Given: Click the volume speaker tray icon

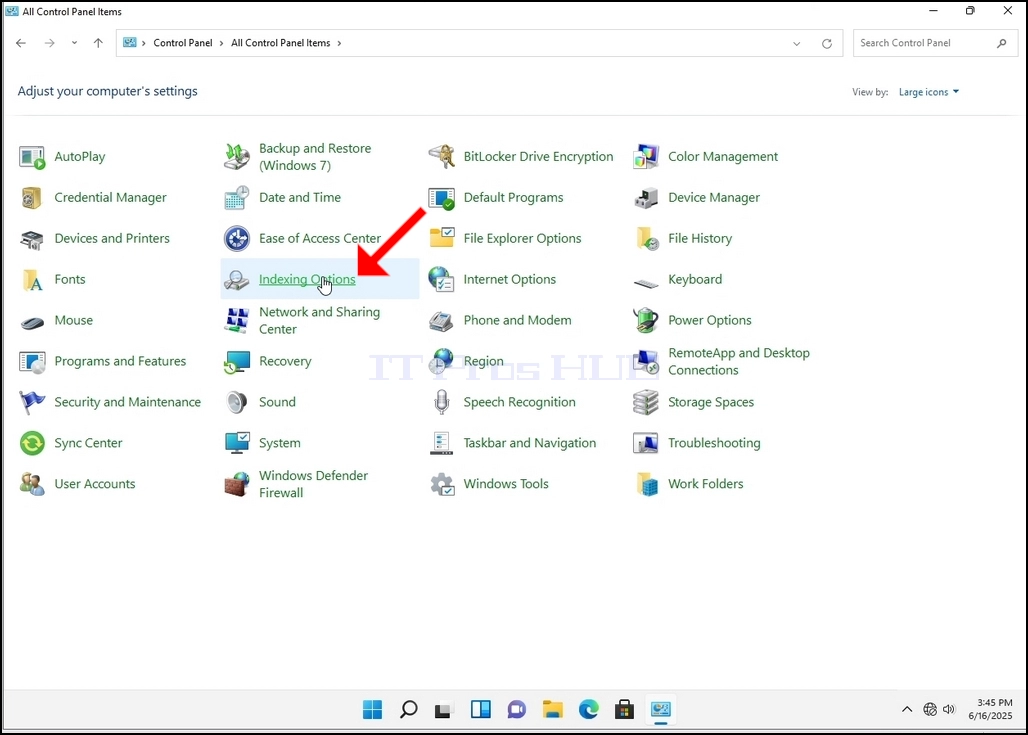Looking at the screenshot, I should click(x=949, y=709).
